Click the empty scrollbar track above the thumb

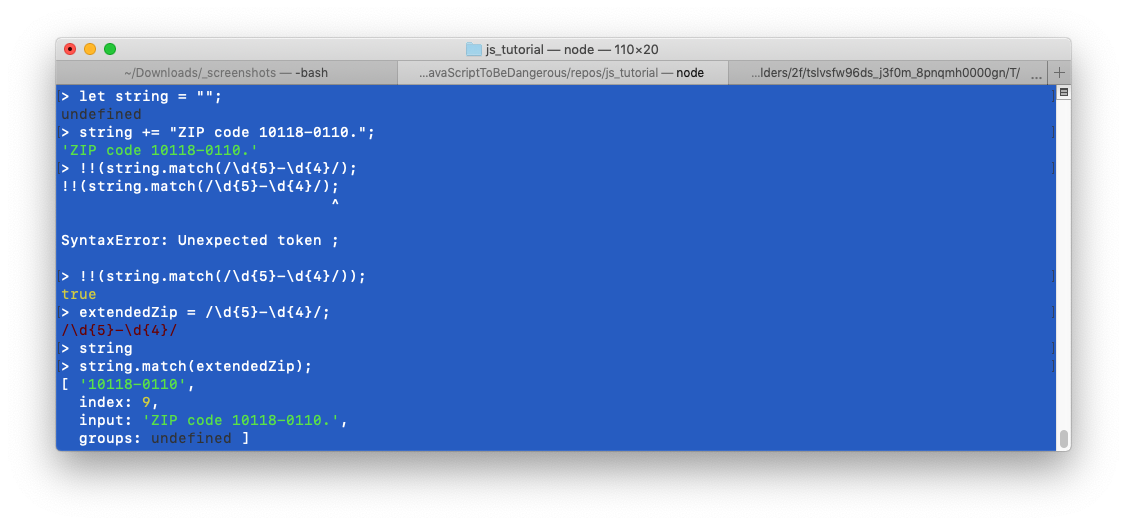tap(1064, 262)
